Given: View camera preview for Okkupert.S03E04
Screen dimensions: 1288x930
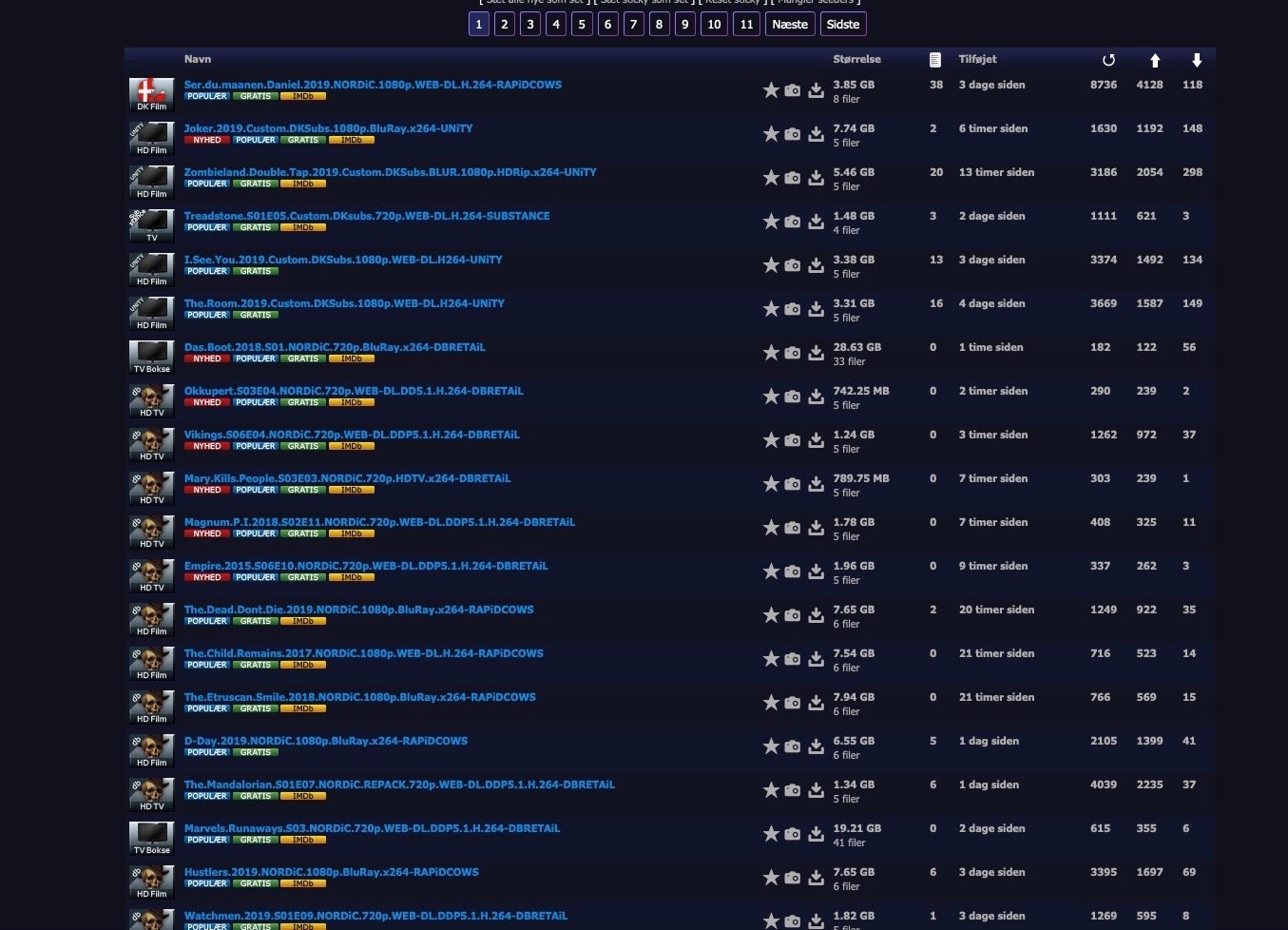Looking at the screenshot, I should 793,397.
